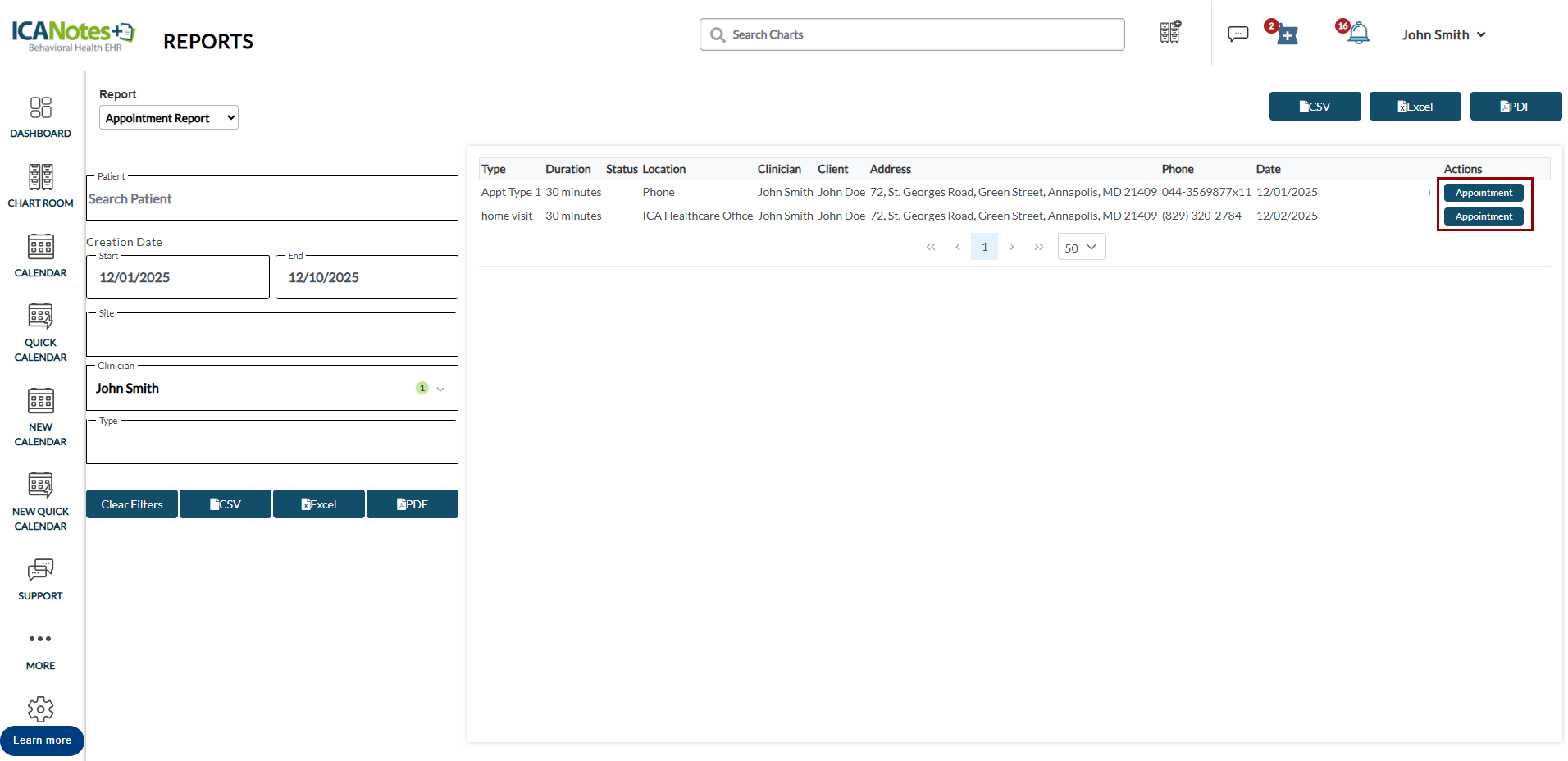Click the settings gear icon
The height and width of the screenshot is (761, 1568).
[40, 709]
